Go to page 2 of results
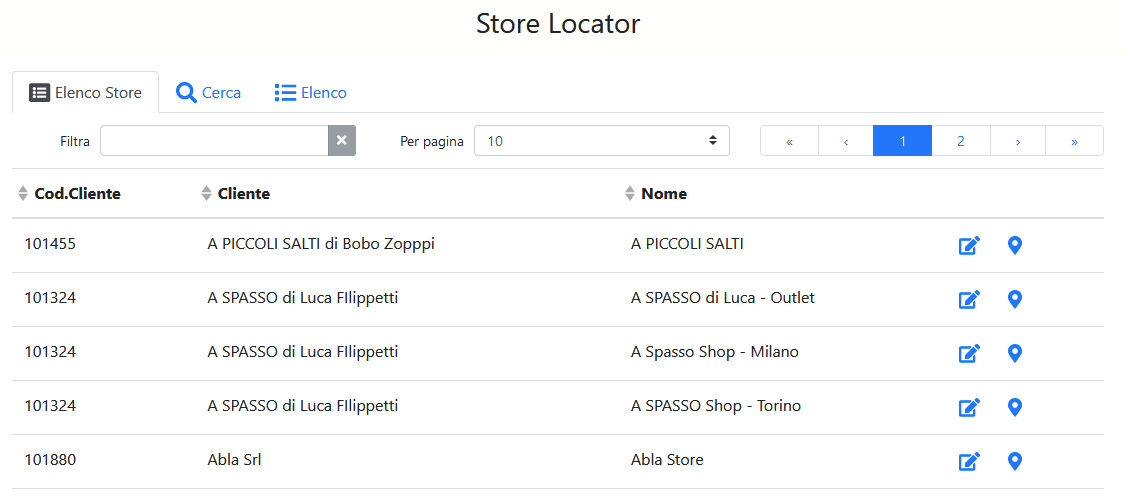This screenshot has width=1127, height=500. (960, 141)
